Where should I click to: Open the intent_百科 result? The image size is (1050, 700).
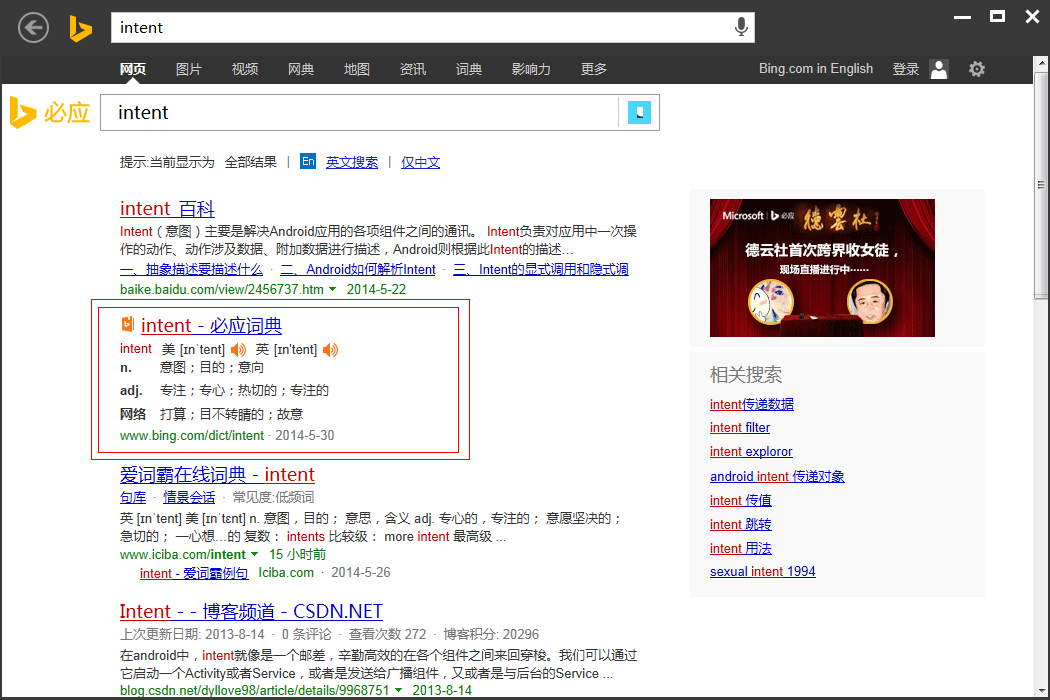coord(167,208)
